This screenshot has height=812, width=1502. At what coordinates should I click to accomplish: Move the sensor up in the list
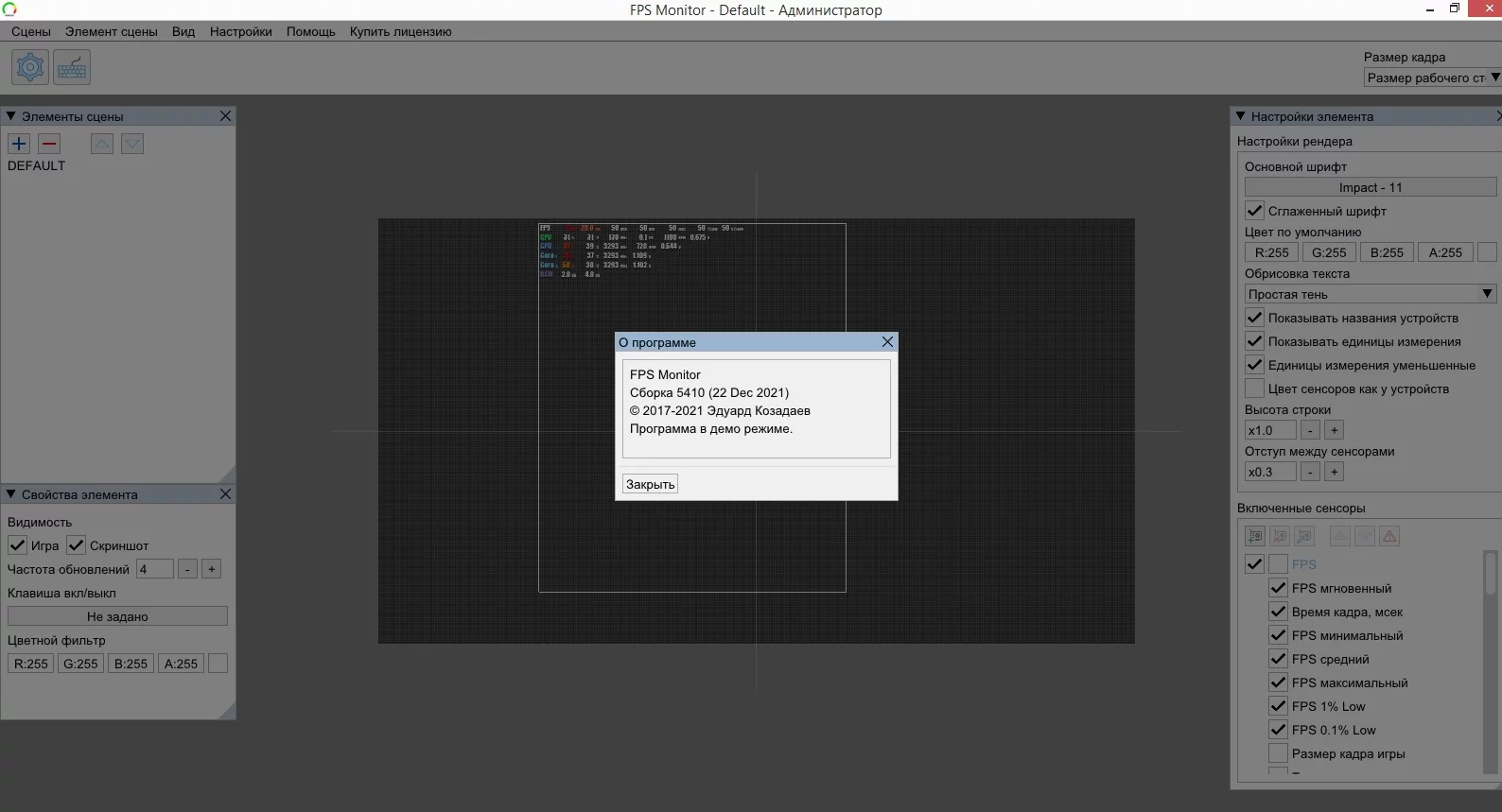[1340, 536]
